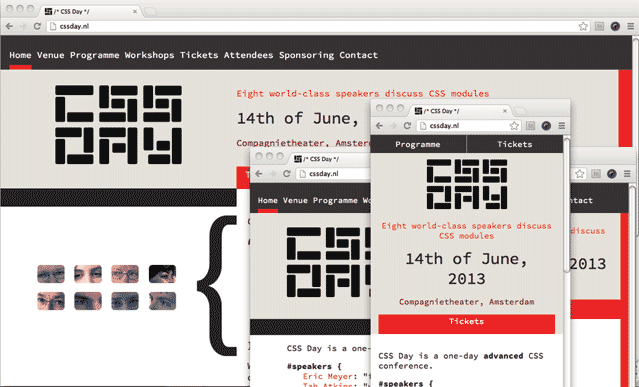Image resolution: width=639 pixels, height=387 pixels.
Task: Click the back arrow in the middle browser window
Action: tap(259, 174)
